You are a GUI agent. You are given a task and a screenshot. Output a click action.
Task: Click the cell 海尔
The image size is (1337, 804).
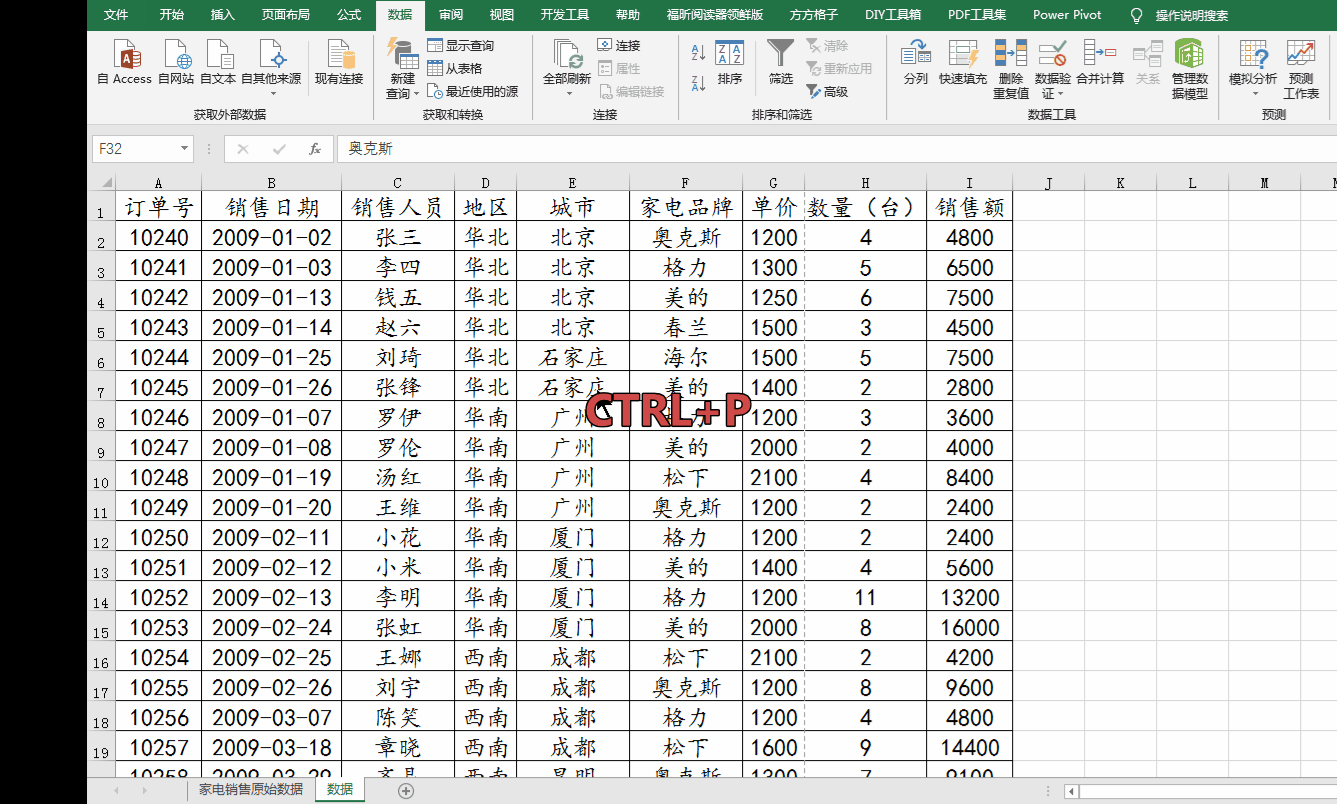pos(686,357)
